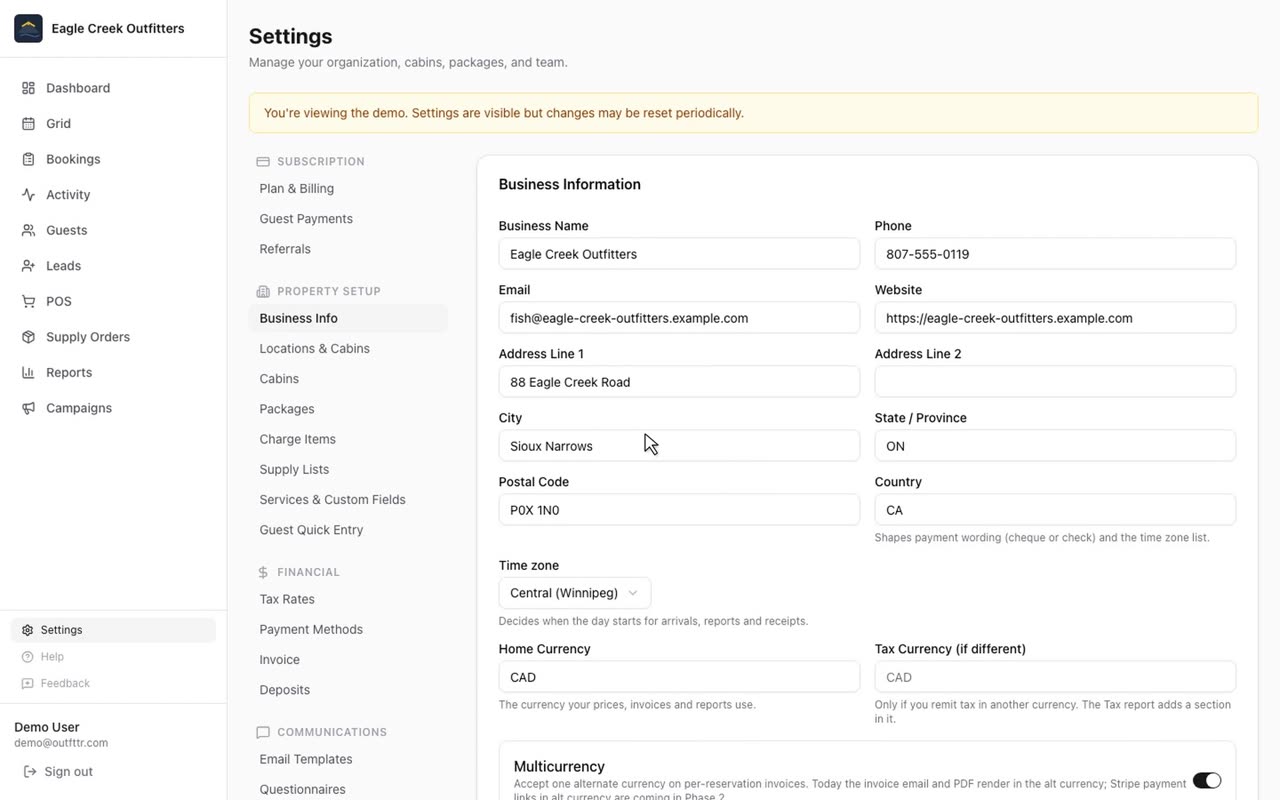Click the Grid calendar icon in sidebar
Screen dimensions: 1280x800
[x=28, y=124]
